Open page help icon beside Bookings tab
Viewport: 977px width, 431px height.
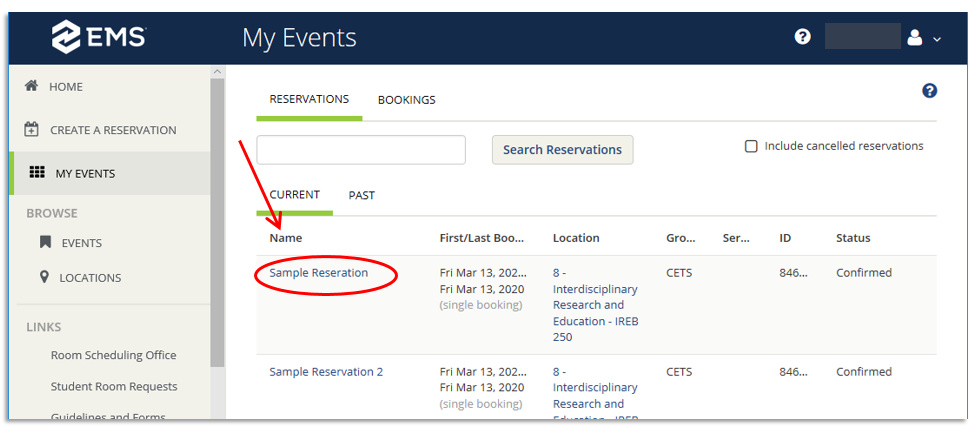pos(929,91)
